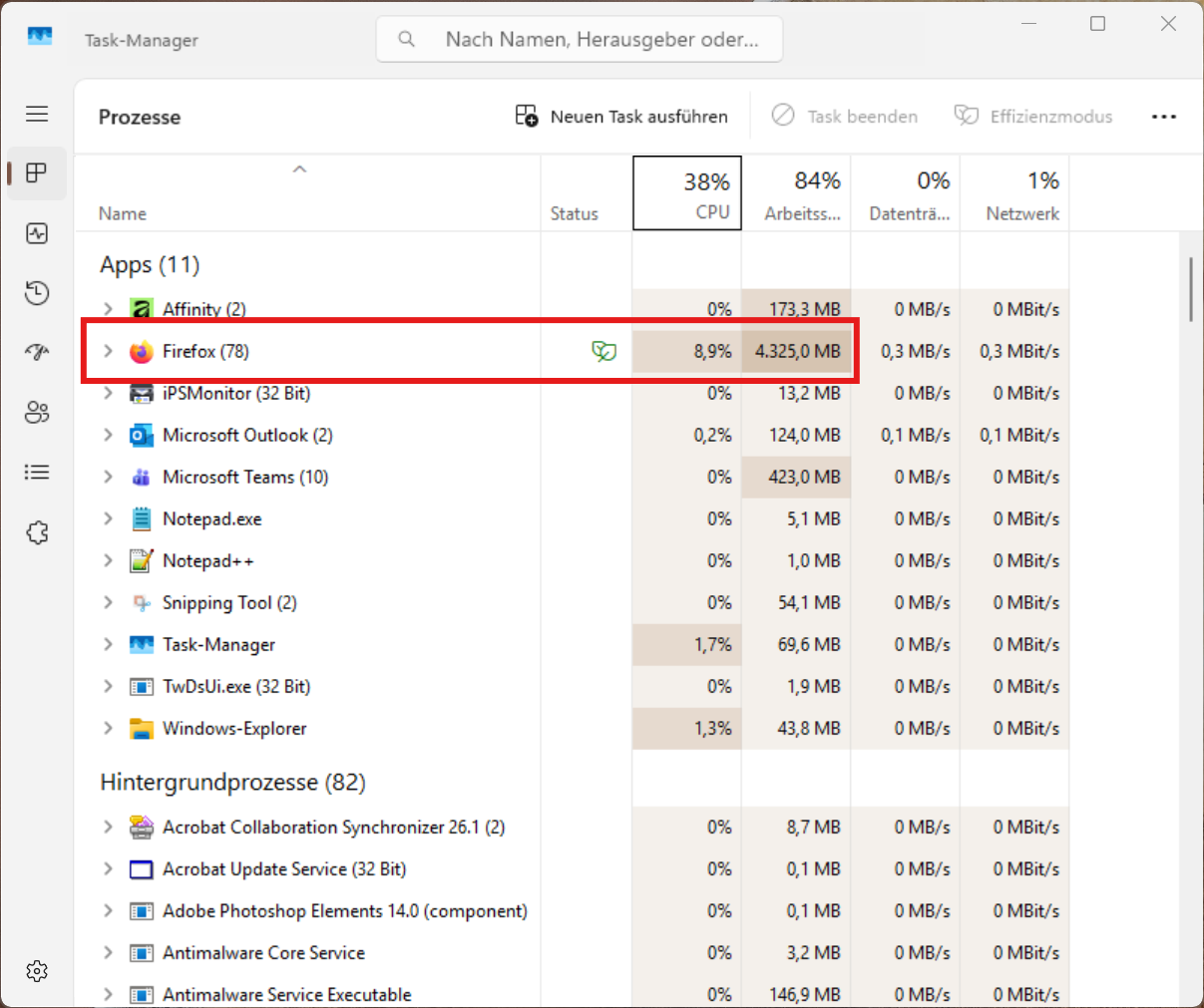Sort by the Netzwerk column header

(x=1014, y=193)
